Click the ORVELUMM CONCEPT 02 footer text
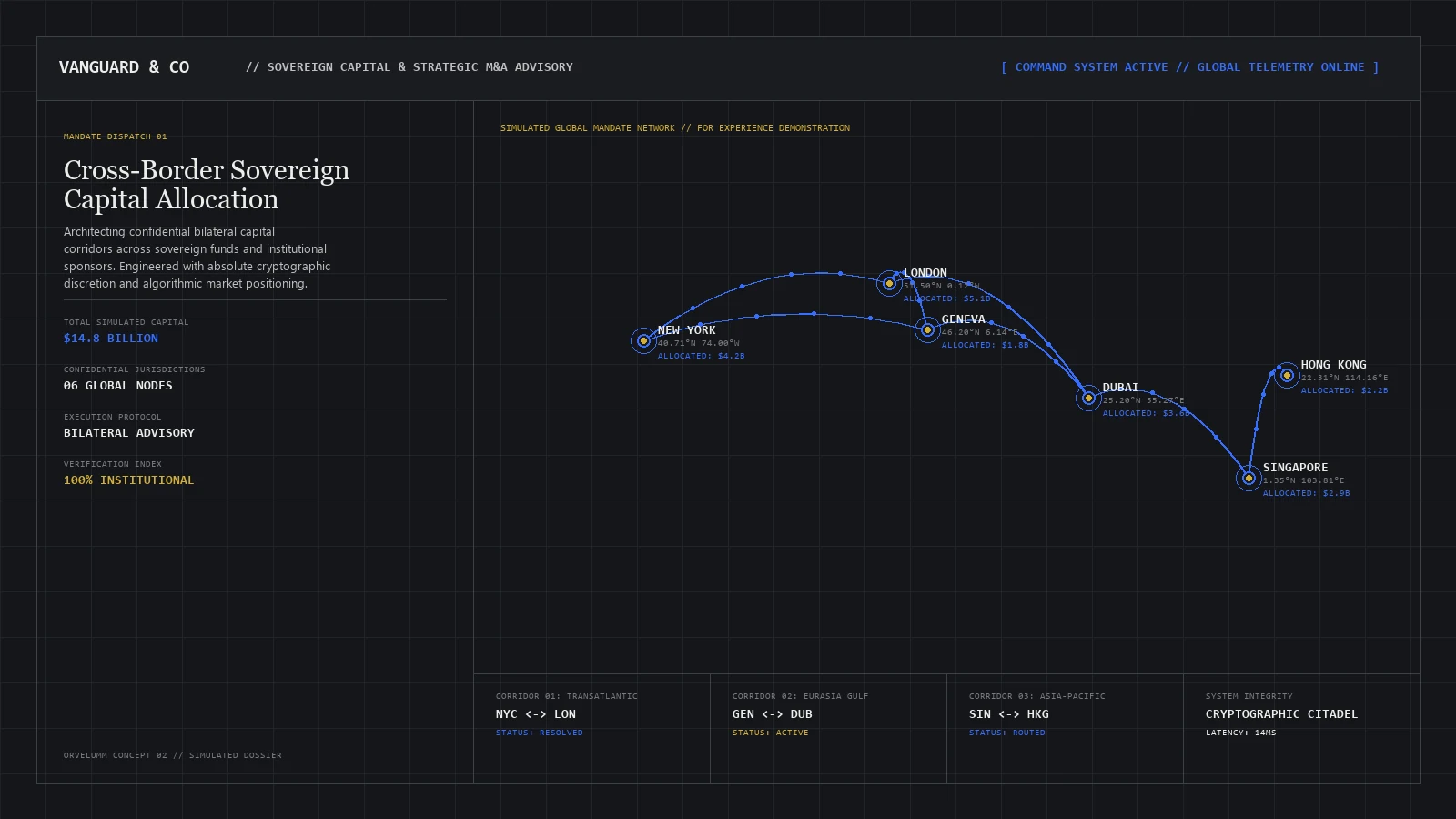The height and width of the screenshot is (819, 1456). pyautogui.click(x=173, y=755)
